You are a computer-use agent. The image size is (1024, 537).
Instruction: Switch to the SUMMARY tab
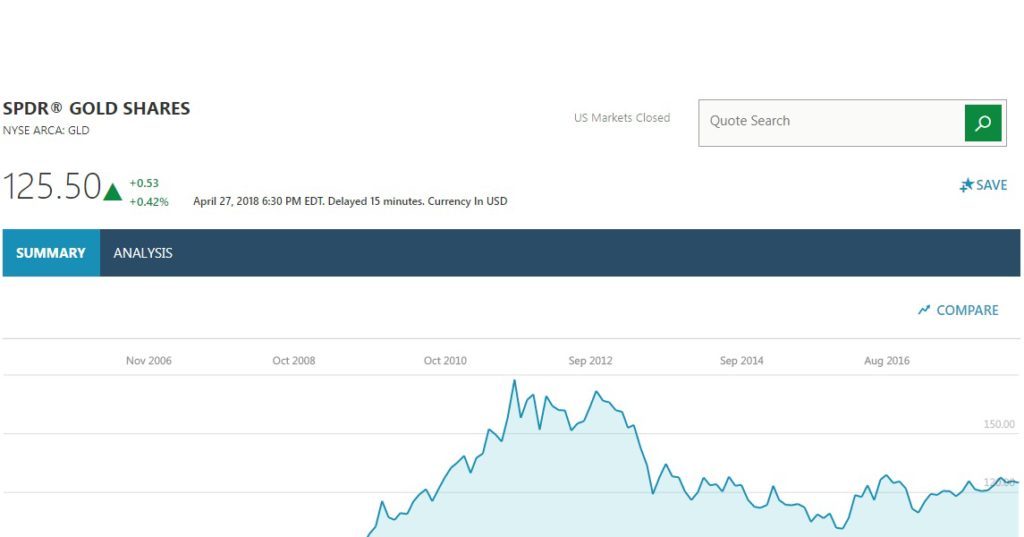tap(51, 253)
